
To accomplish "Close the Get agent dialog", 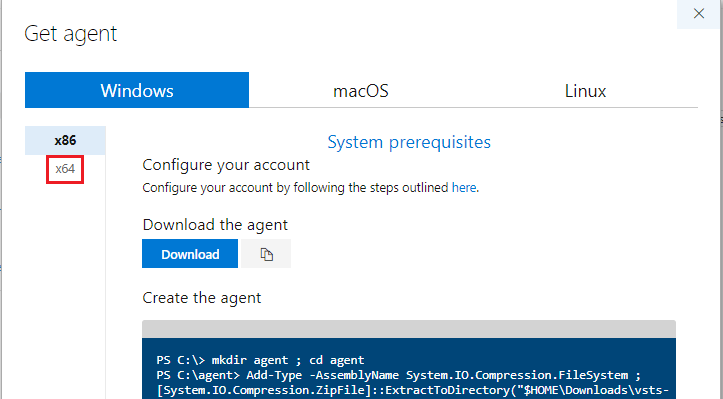I will click(699, 14).
